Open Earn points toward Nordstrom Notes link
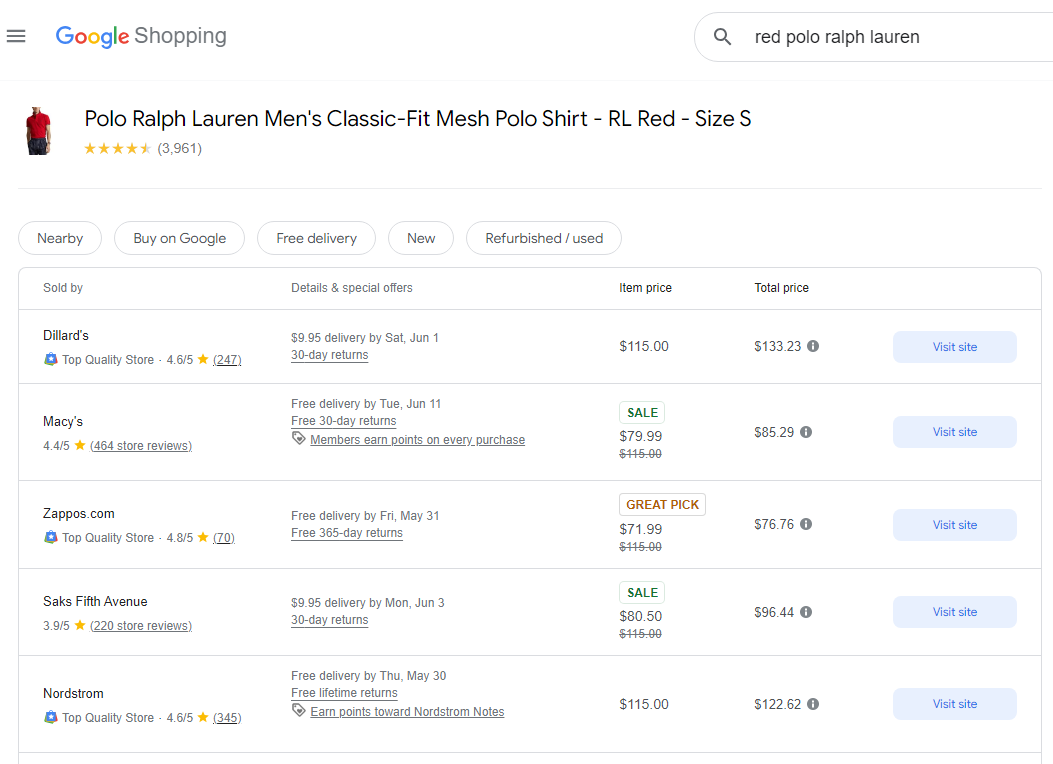The image size is (1053, 764). click(407, 712)
